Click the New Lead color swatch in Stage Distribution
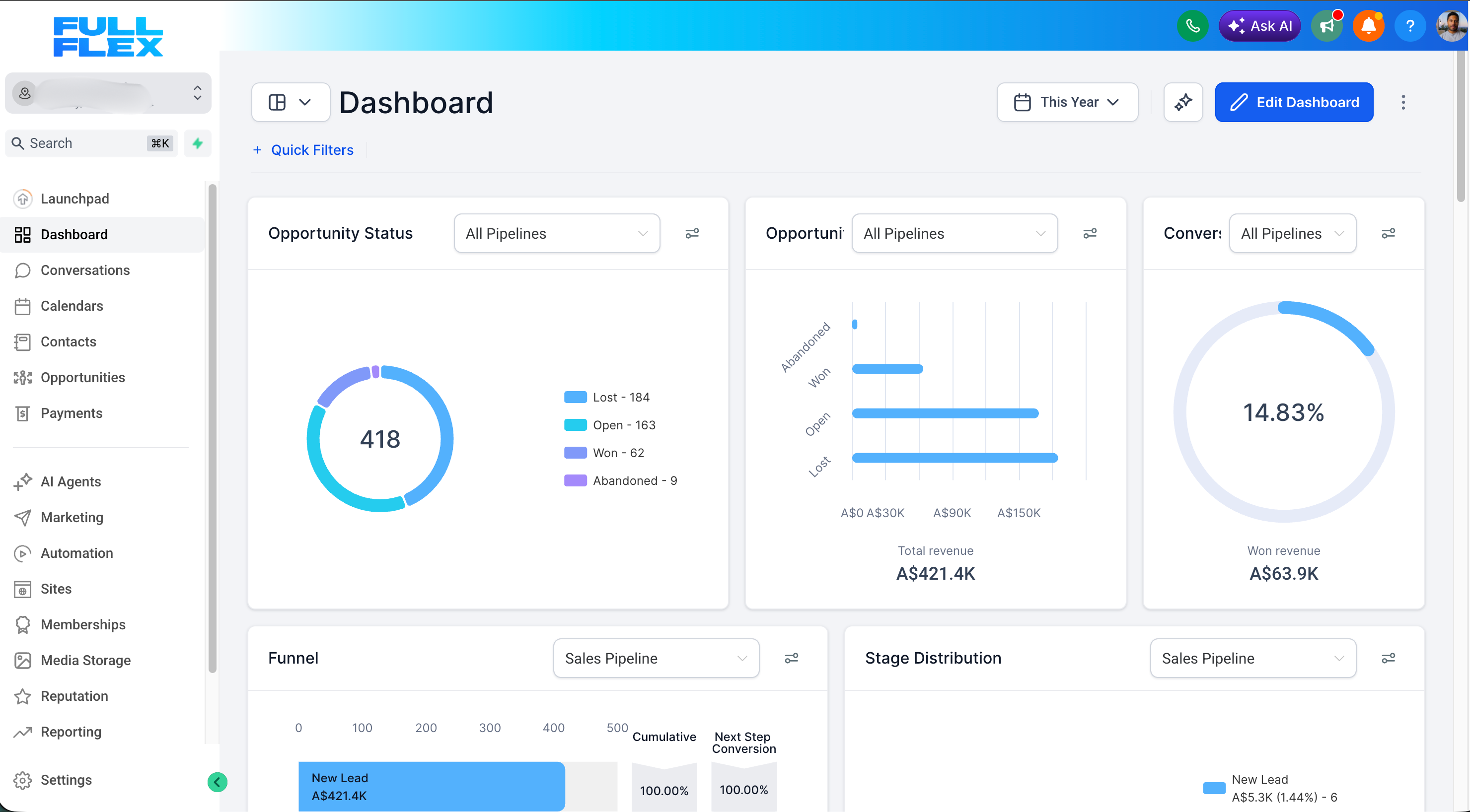This screenshot has height=812, width=1470. (x=1215, y=788)
